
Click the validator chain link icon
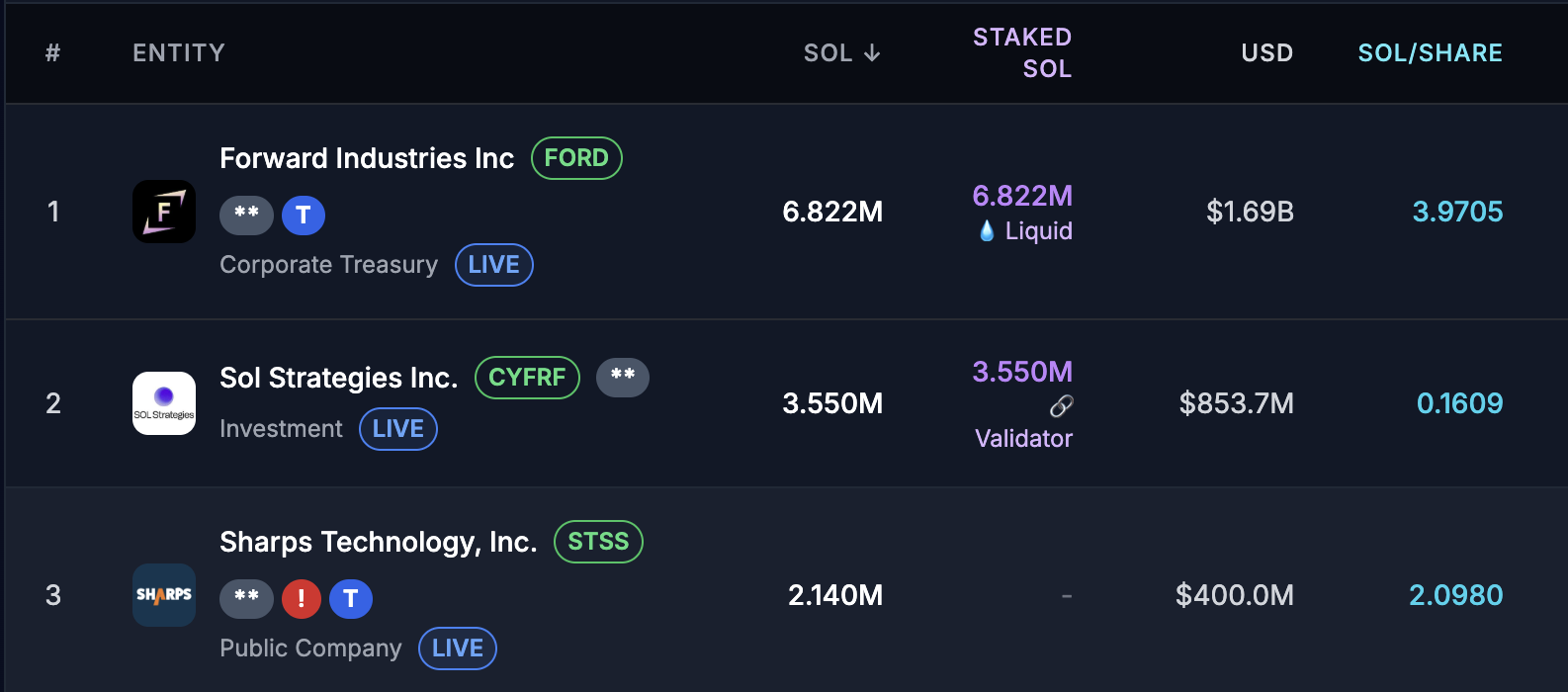(x=1061, y=406)
